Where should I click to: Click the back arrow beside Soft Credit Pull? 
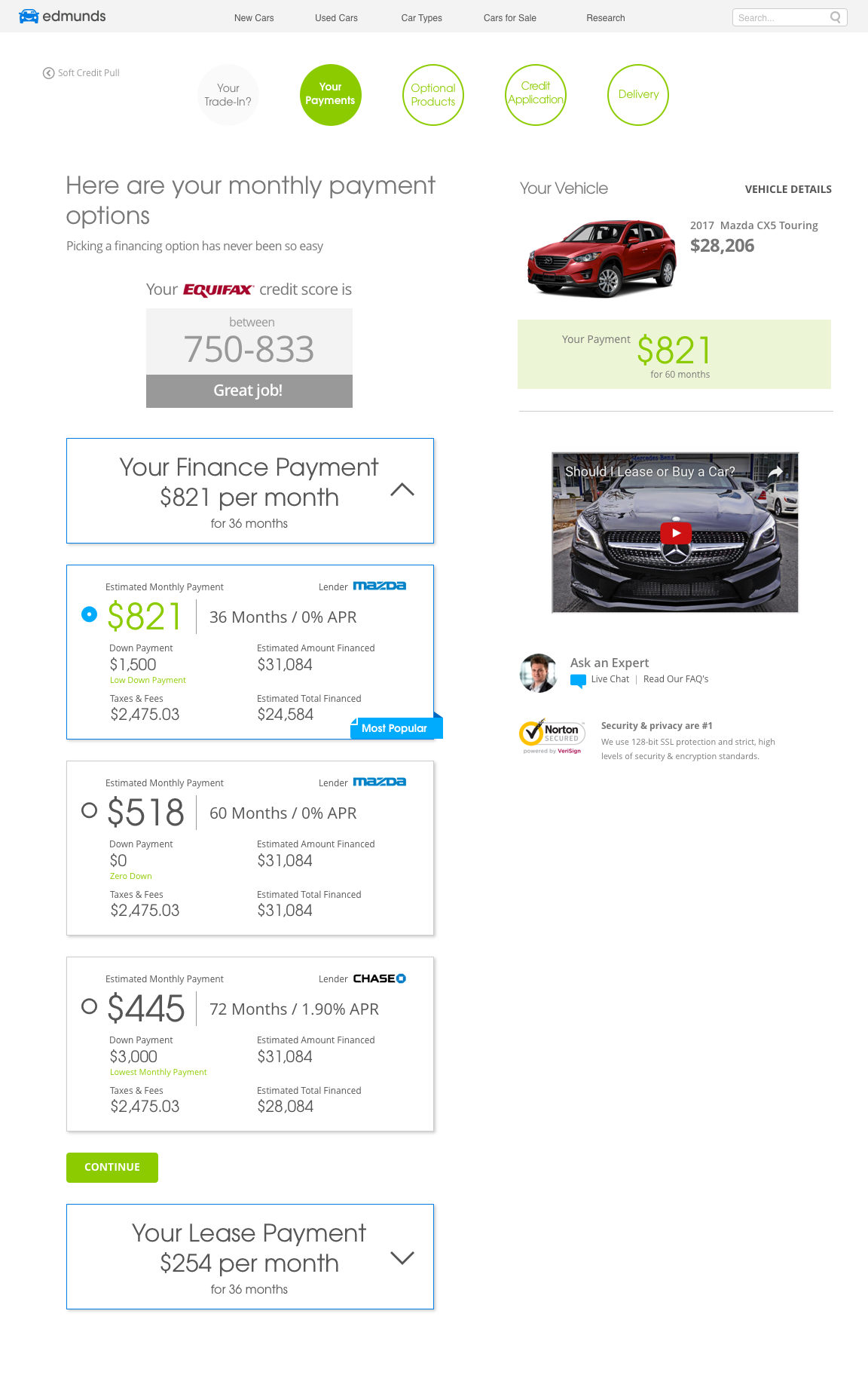(48, 73)
